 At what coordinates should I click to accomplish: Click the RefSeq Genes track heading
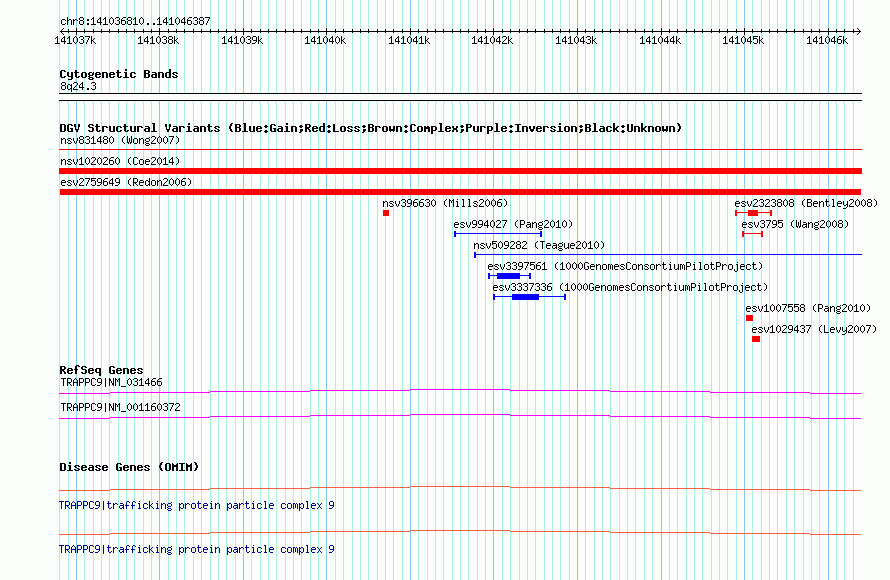[101, 370]
